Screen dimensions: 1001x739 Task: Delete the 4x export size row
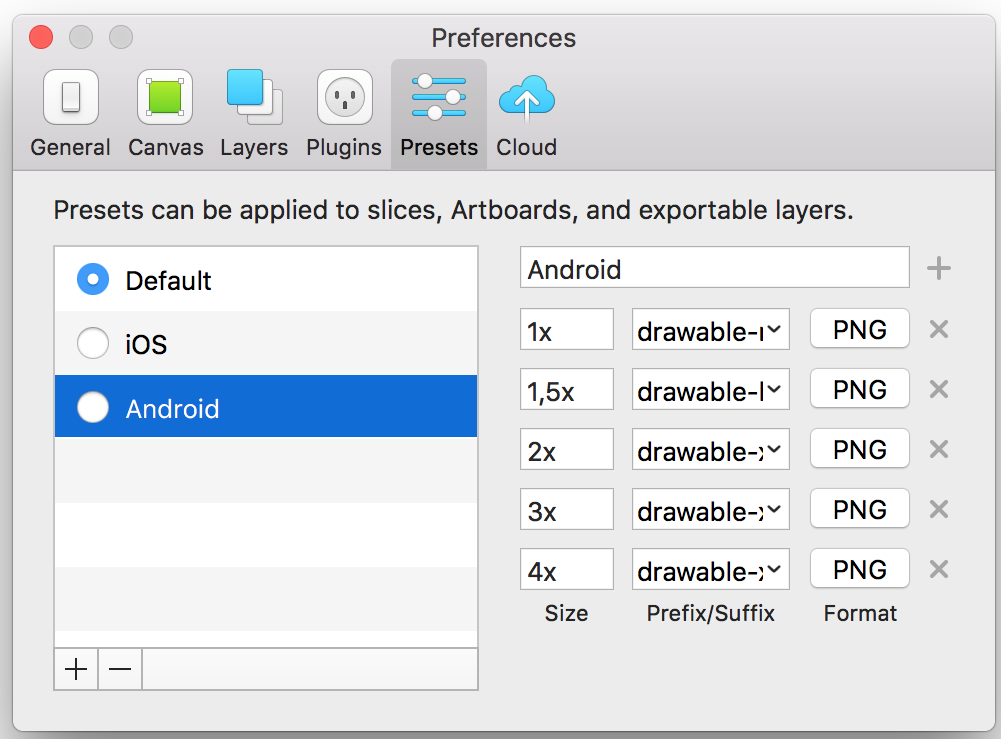938,569
